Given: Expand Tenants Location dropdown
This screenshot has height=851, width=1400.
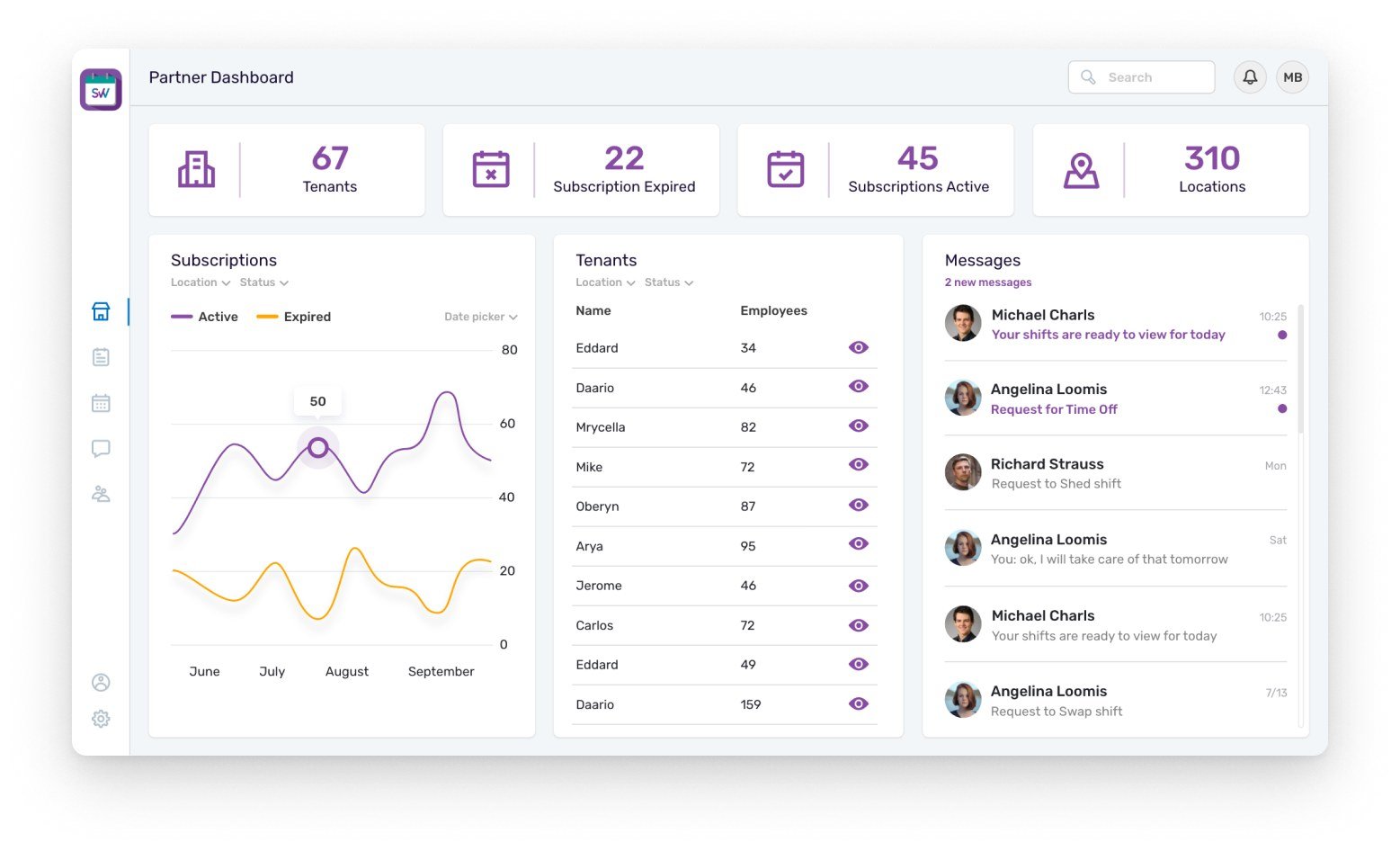Looking at the screenshot, I should click(605, 282).
